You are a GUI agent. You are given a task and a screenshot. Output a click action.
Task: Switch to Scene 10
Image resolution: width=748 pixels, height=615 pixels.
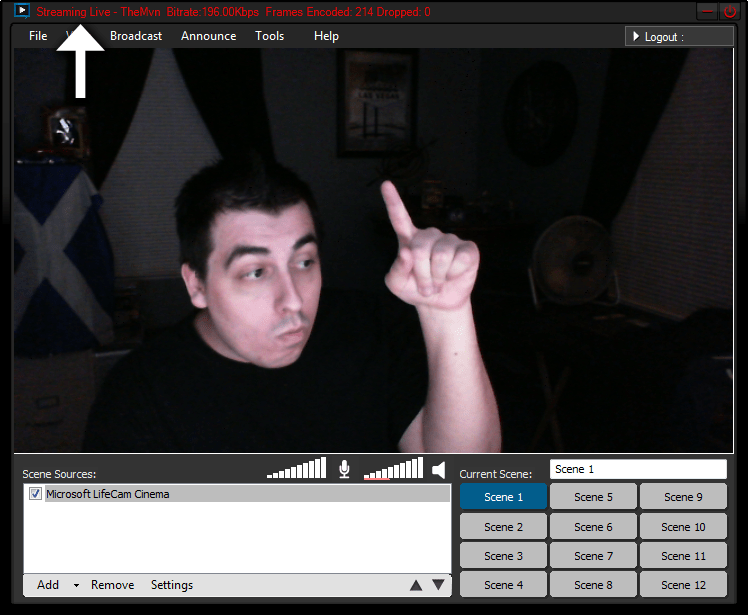pos(683,527)
